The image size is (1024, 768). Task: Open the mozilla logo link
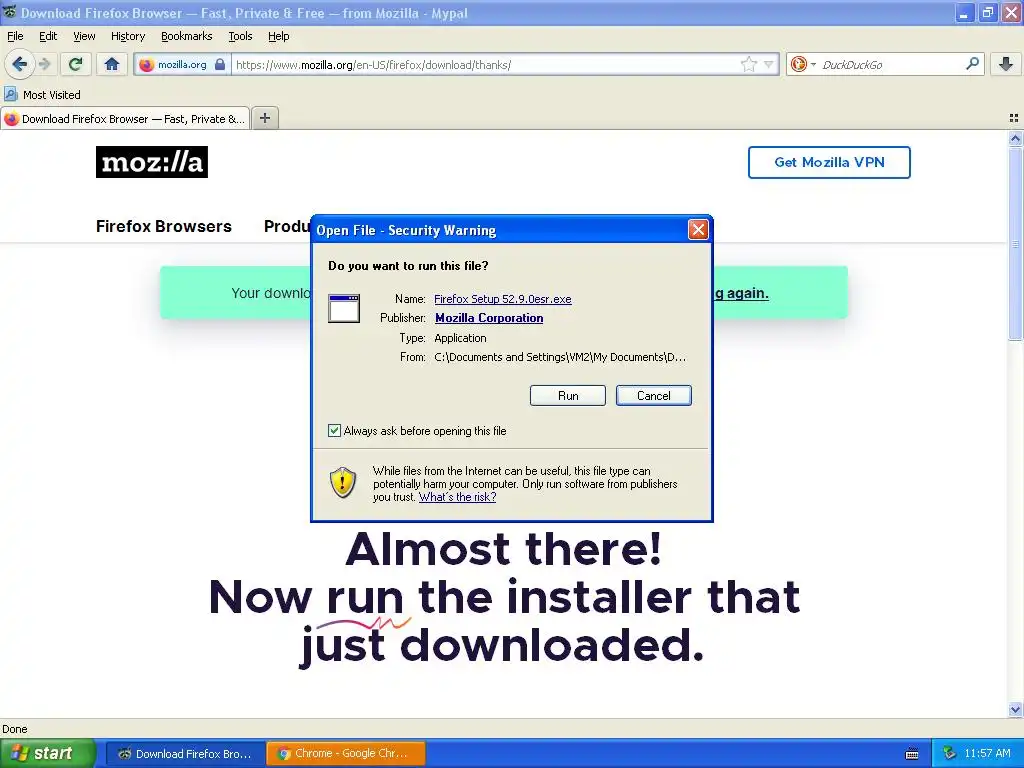[152, 162]
